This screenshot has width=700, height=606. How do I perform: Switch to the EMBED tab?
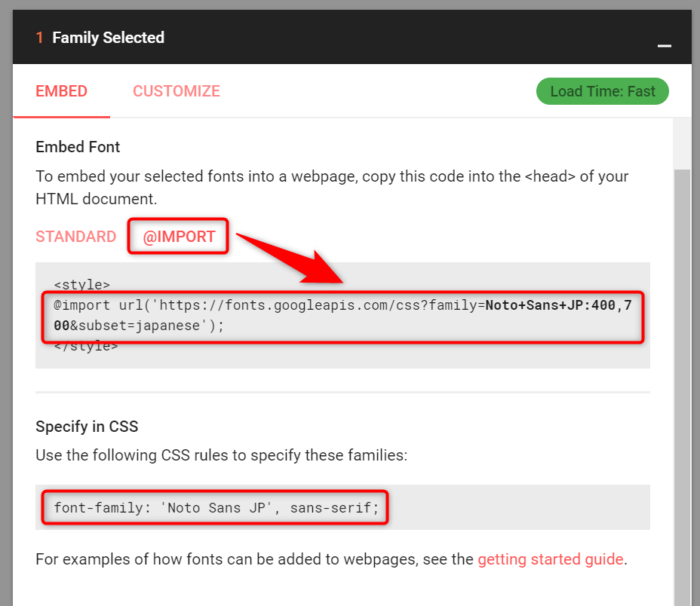(62, 91)
